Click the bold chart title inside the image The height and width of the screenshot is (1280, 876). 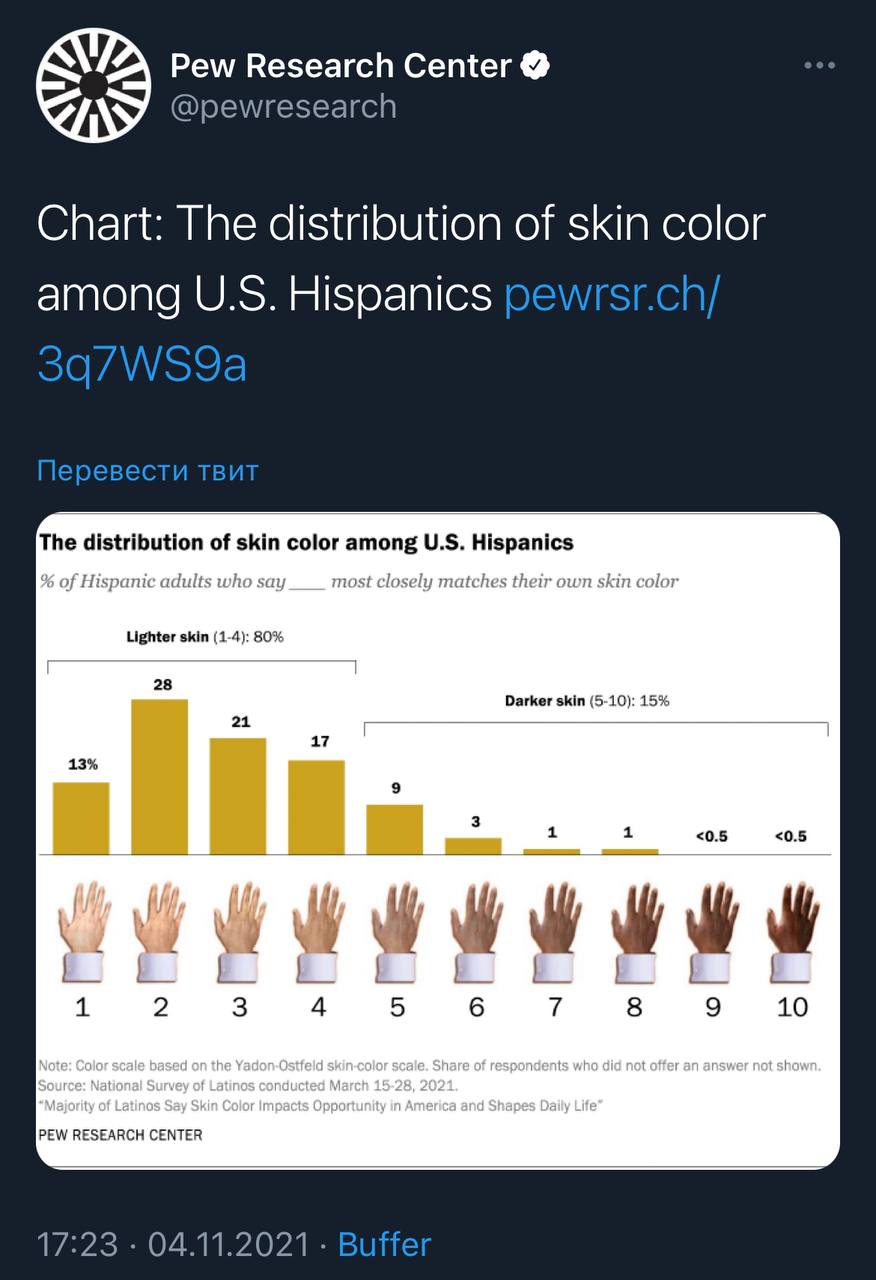point(306,543)
